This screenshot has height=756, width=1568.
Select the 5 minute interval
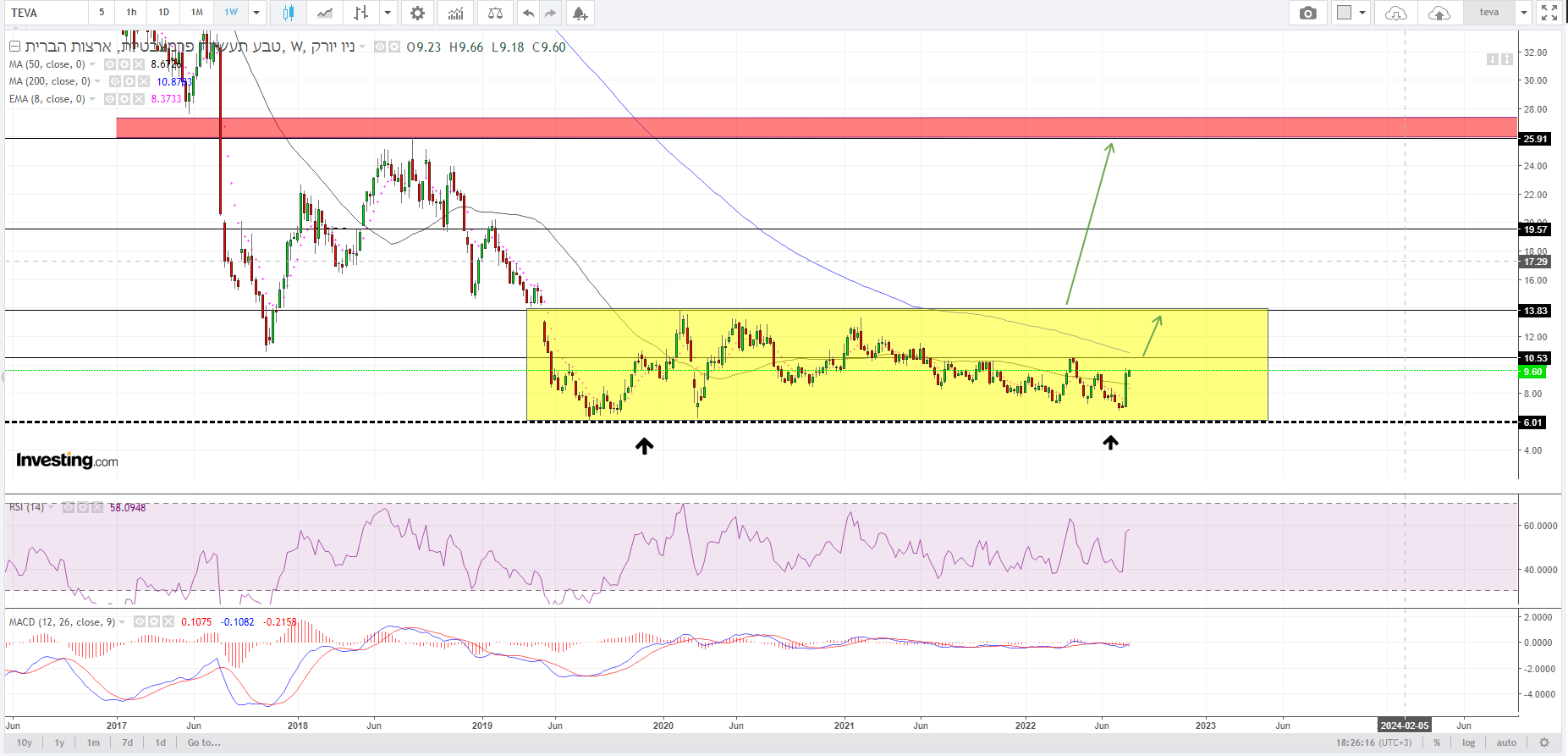pyautogui.click(x=102, y=13)
